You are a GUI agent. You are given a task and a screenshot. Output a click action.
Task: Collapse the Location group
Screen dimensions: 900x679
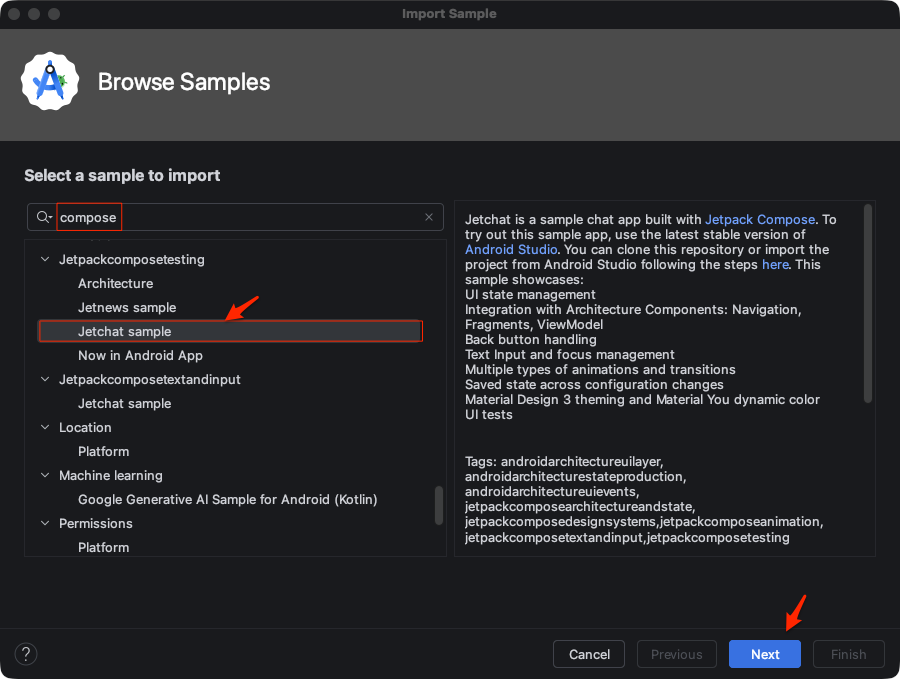(45, 428)
